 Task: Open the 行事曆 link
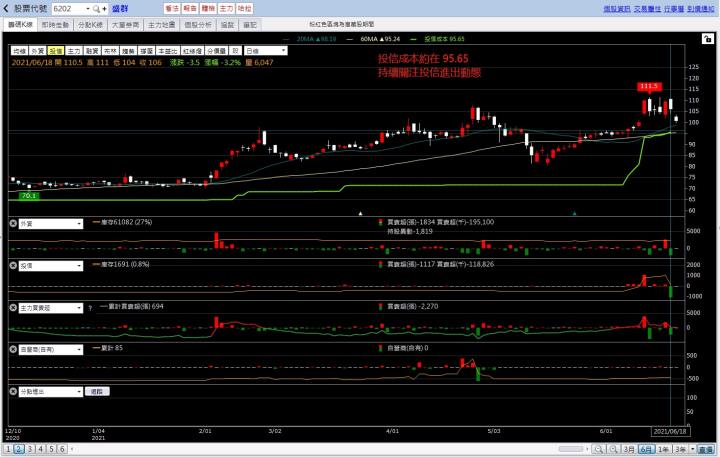(x=674, y=9)
